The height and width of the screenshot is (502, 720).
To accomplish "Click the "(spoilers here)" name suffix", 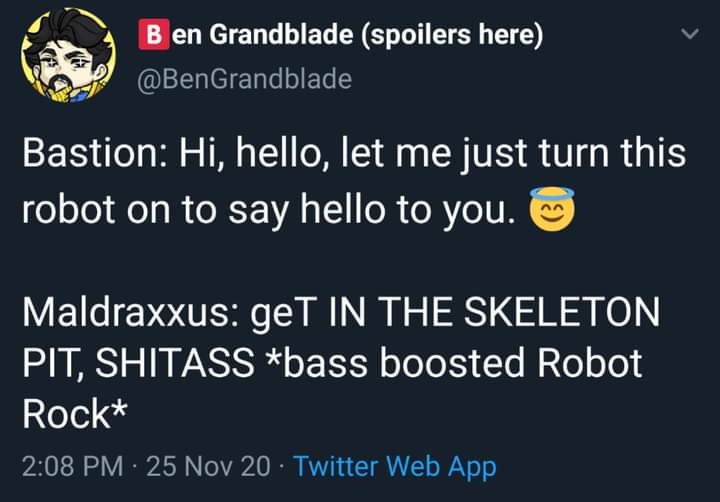I will (451, 35).
